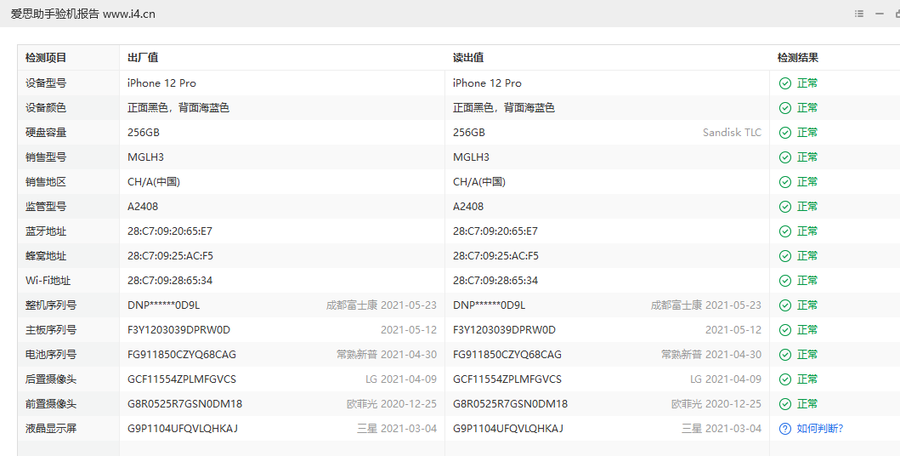This screenshot has height=456, width=900.
Task: Click the 读出值 column header
Action: (x=468, y=58)
